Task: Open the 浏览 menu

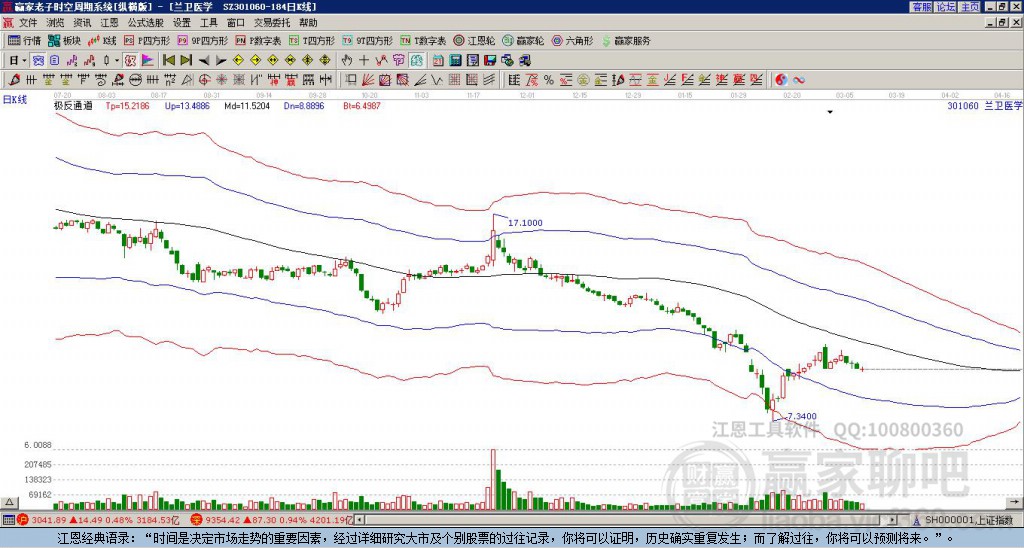Action: point(56,23)
